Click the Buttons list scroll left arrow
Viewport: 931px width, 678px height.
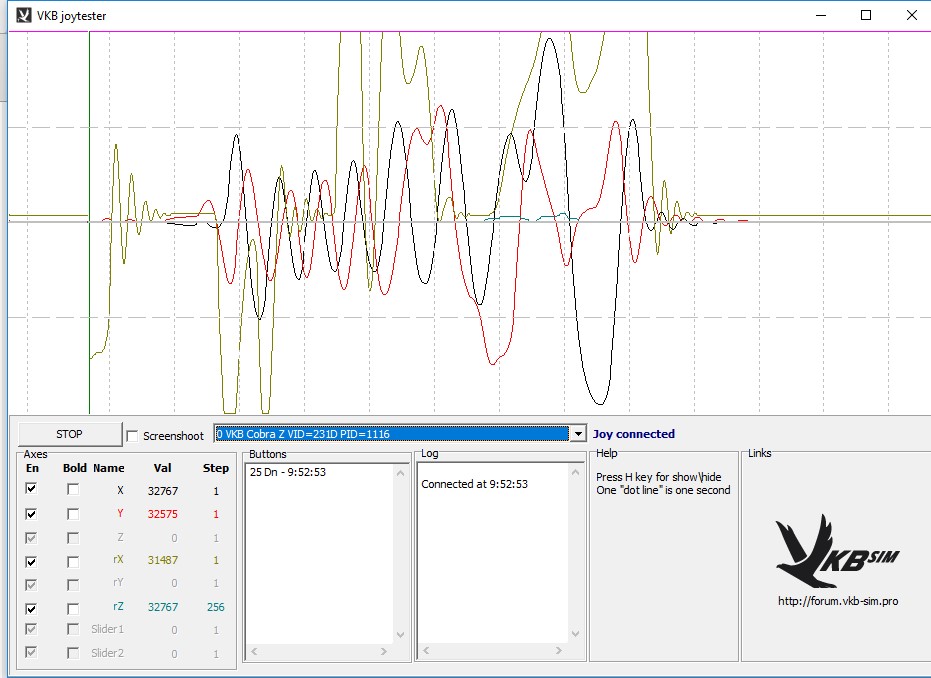(254, 651)
